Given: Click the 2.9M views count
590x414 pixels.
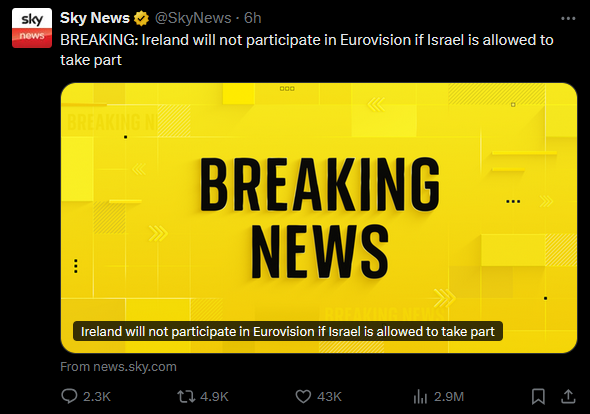Looking at the screenshot, I should pyautogui.click(x=449, y=397).
